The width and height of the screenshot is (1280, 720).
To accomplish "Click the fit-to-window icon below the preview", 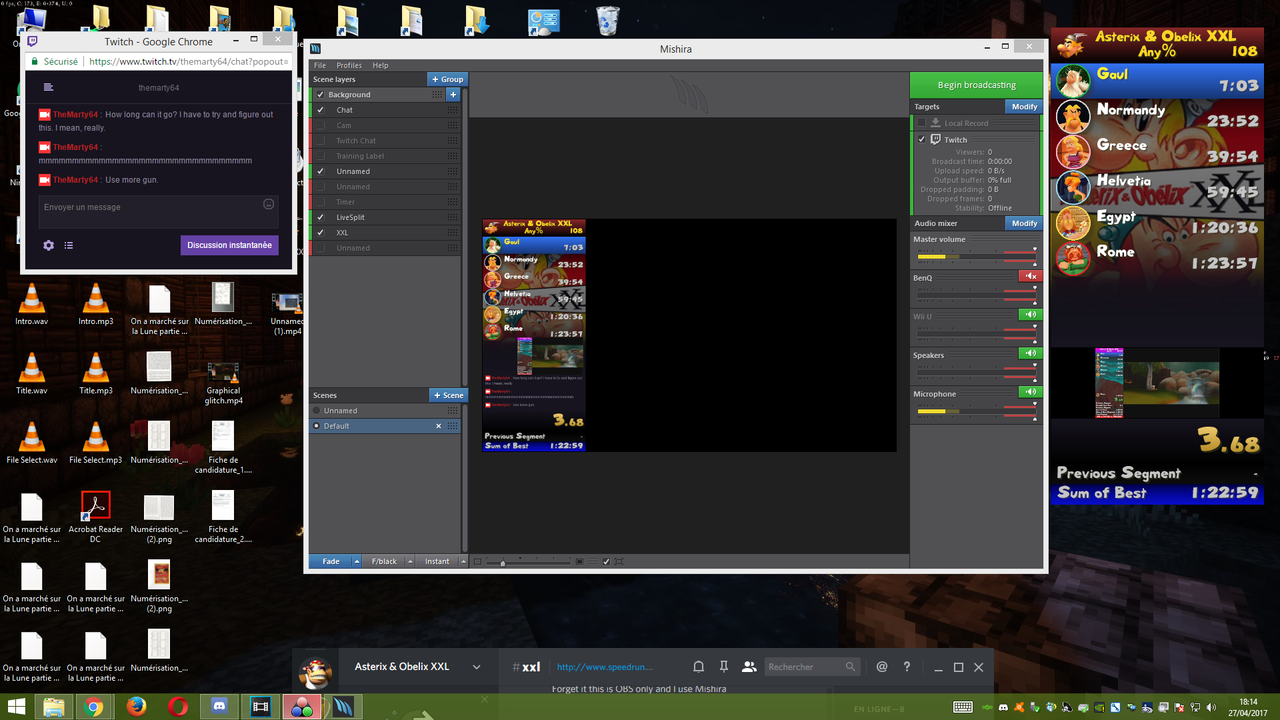I will point(619,562).
